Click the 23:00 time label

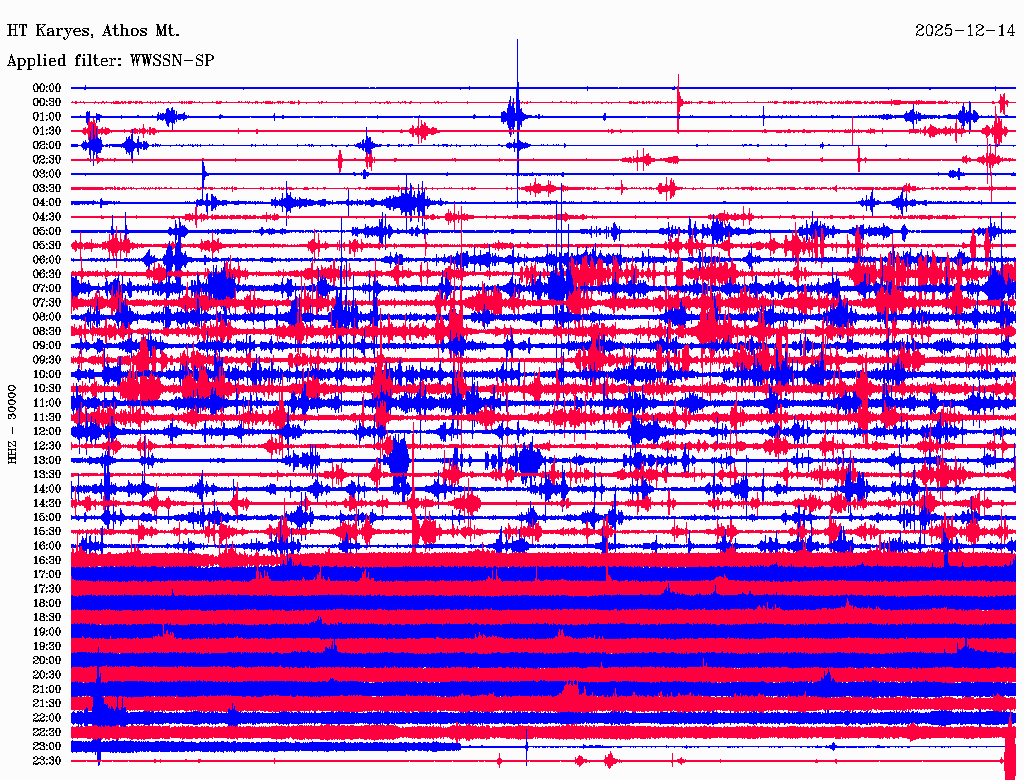tap(47, 747)
